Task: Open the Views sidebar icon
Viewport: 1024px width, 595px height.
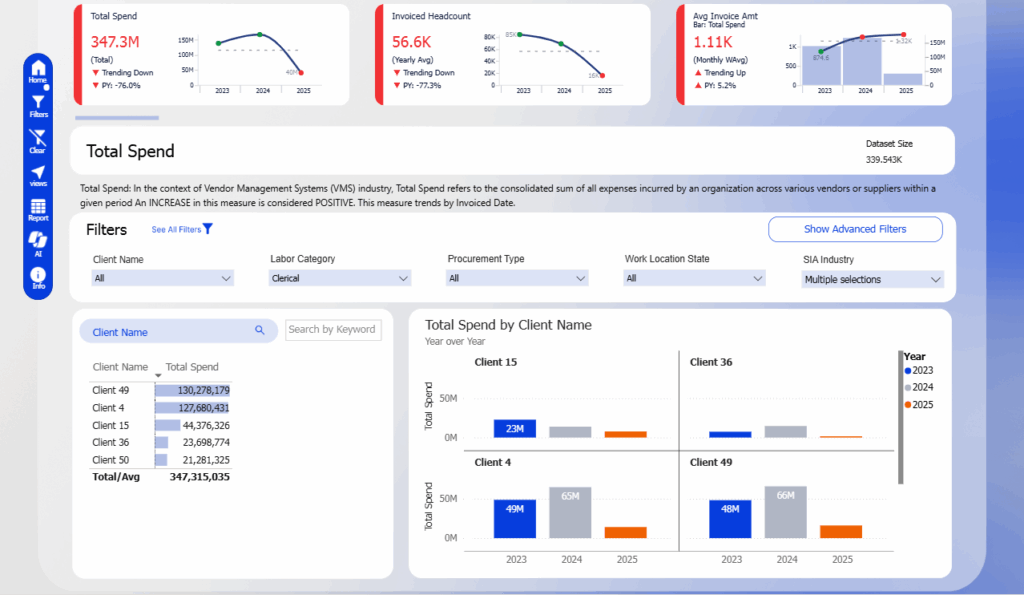Action: tap(38, 175)
